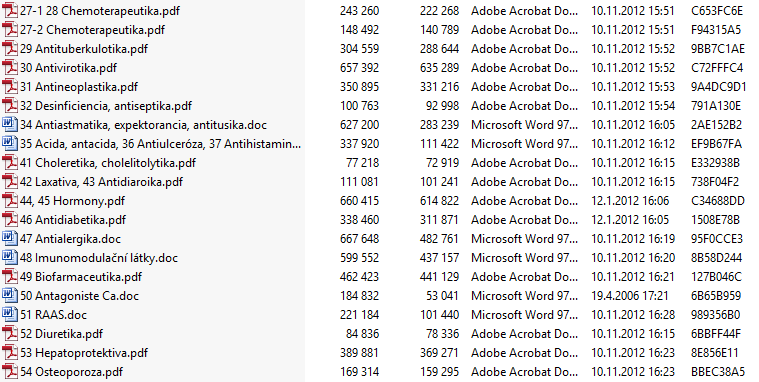Click CRC value C72FFFC4
759x382 pixels.
[x=717, y=68]
